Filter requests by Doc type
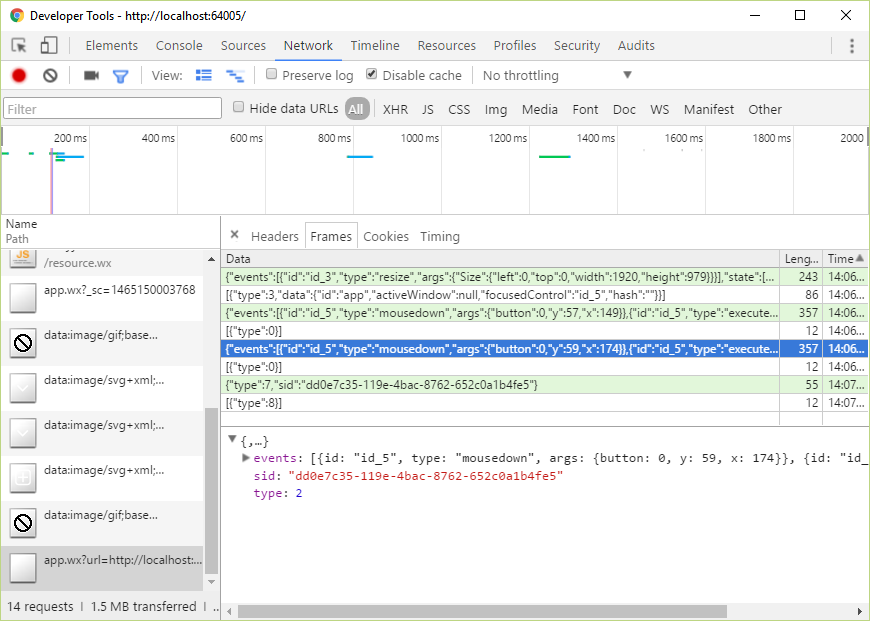870x621 pixels. [x=624, y=109]
